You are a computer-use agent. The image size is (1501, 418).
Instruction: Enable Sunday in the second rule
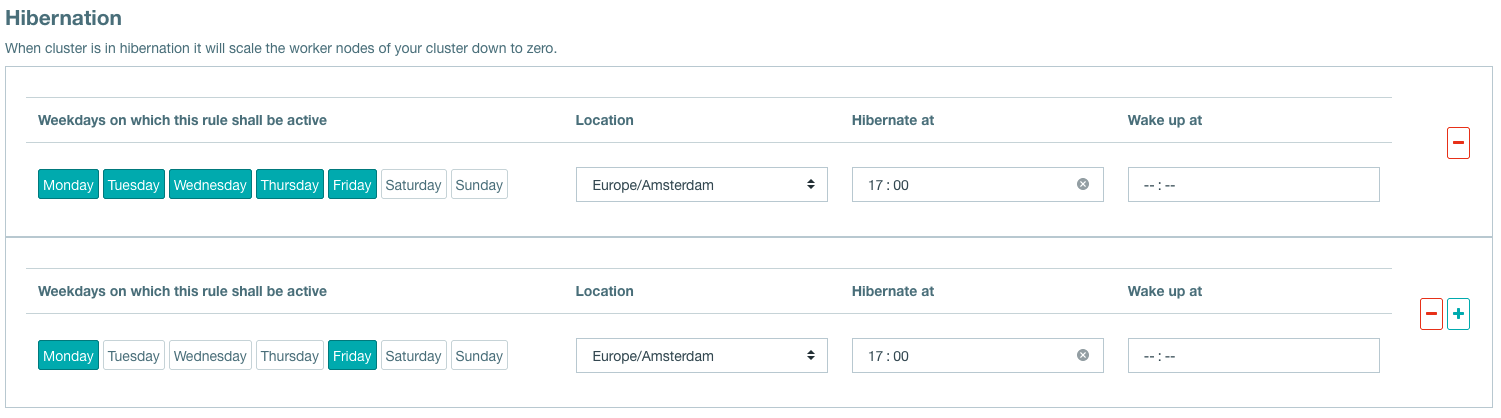pyautogui.click(x=479, y=356)
